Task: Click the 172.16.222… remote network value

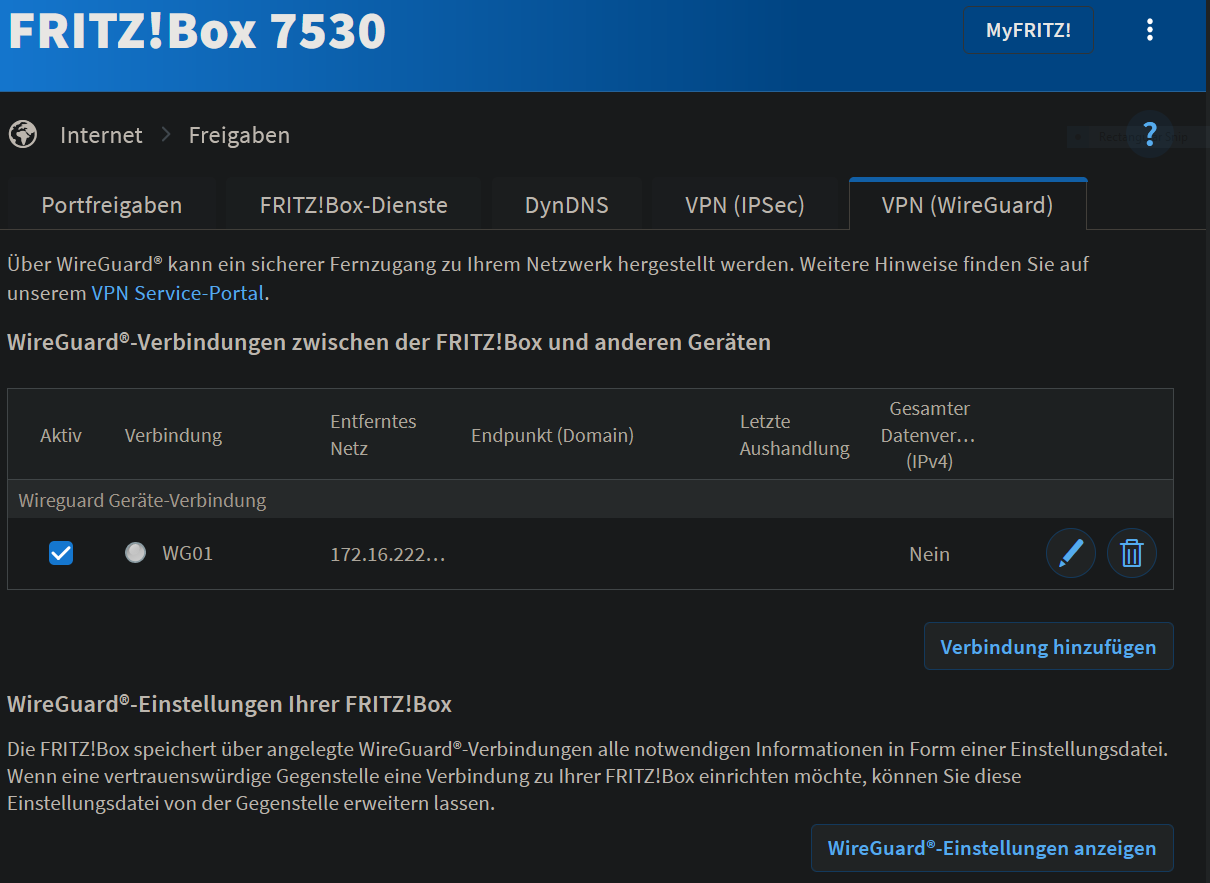Action: tap(388, 554)
